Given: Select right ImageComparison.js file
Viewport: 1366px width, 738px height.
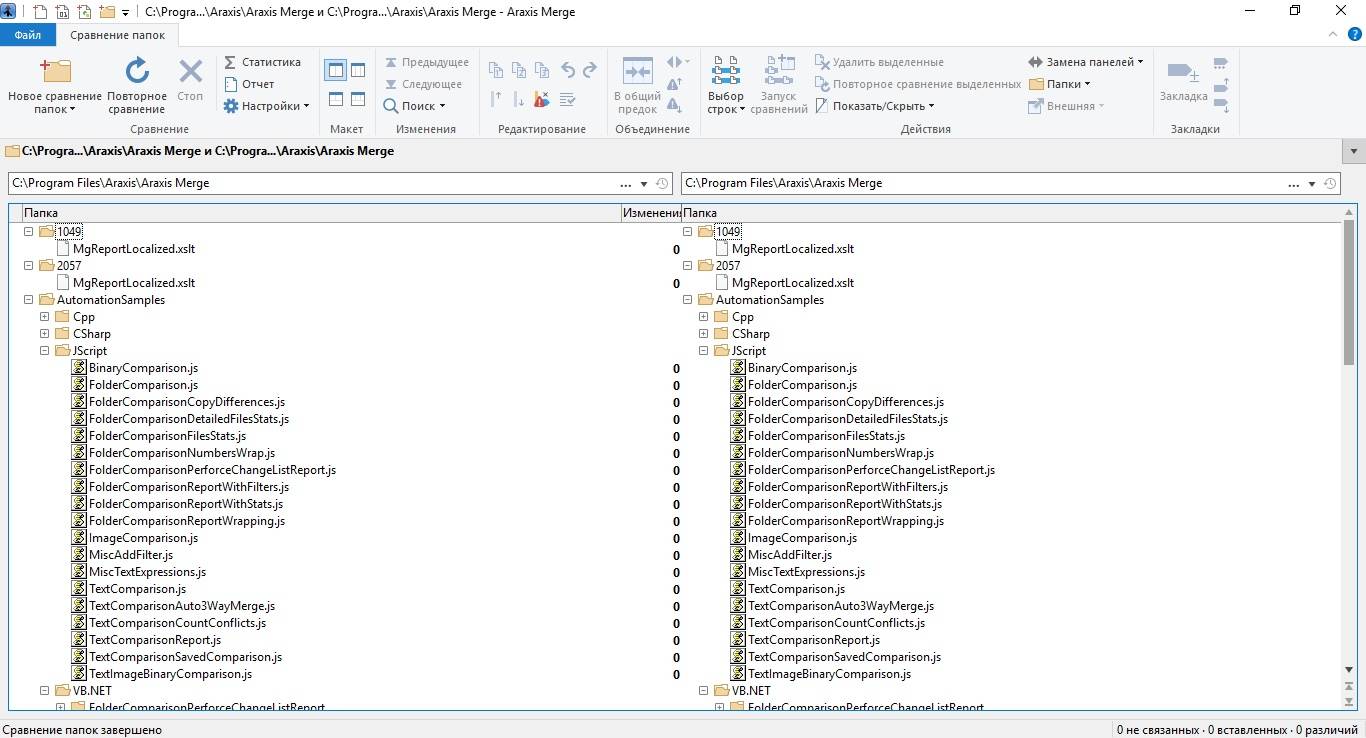Looking at the screenshot, I should point(802,538).
